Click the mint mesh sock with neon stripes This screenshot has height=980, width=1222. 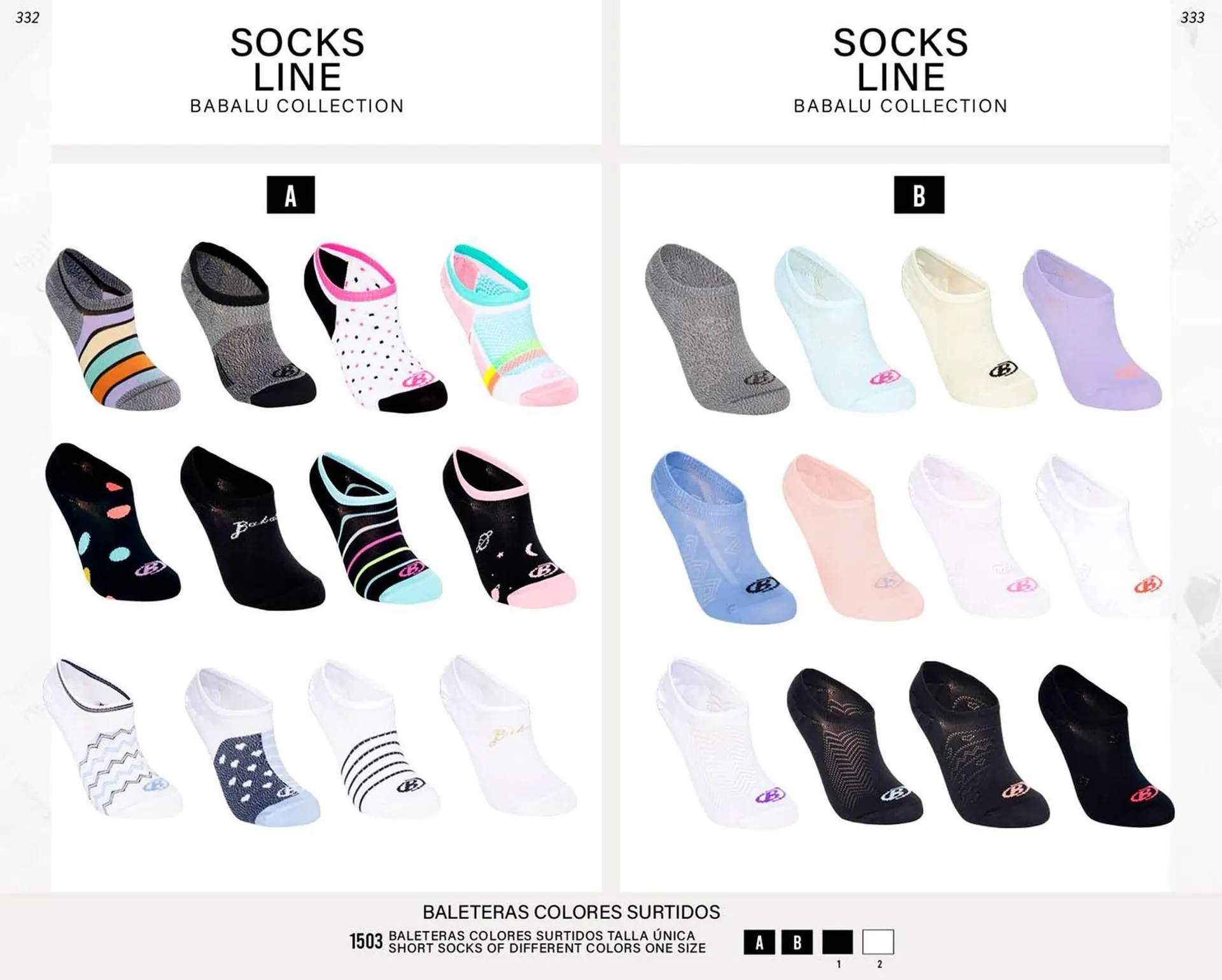pyautogui.click(x=509, y=325)
